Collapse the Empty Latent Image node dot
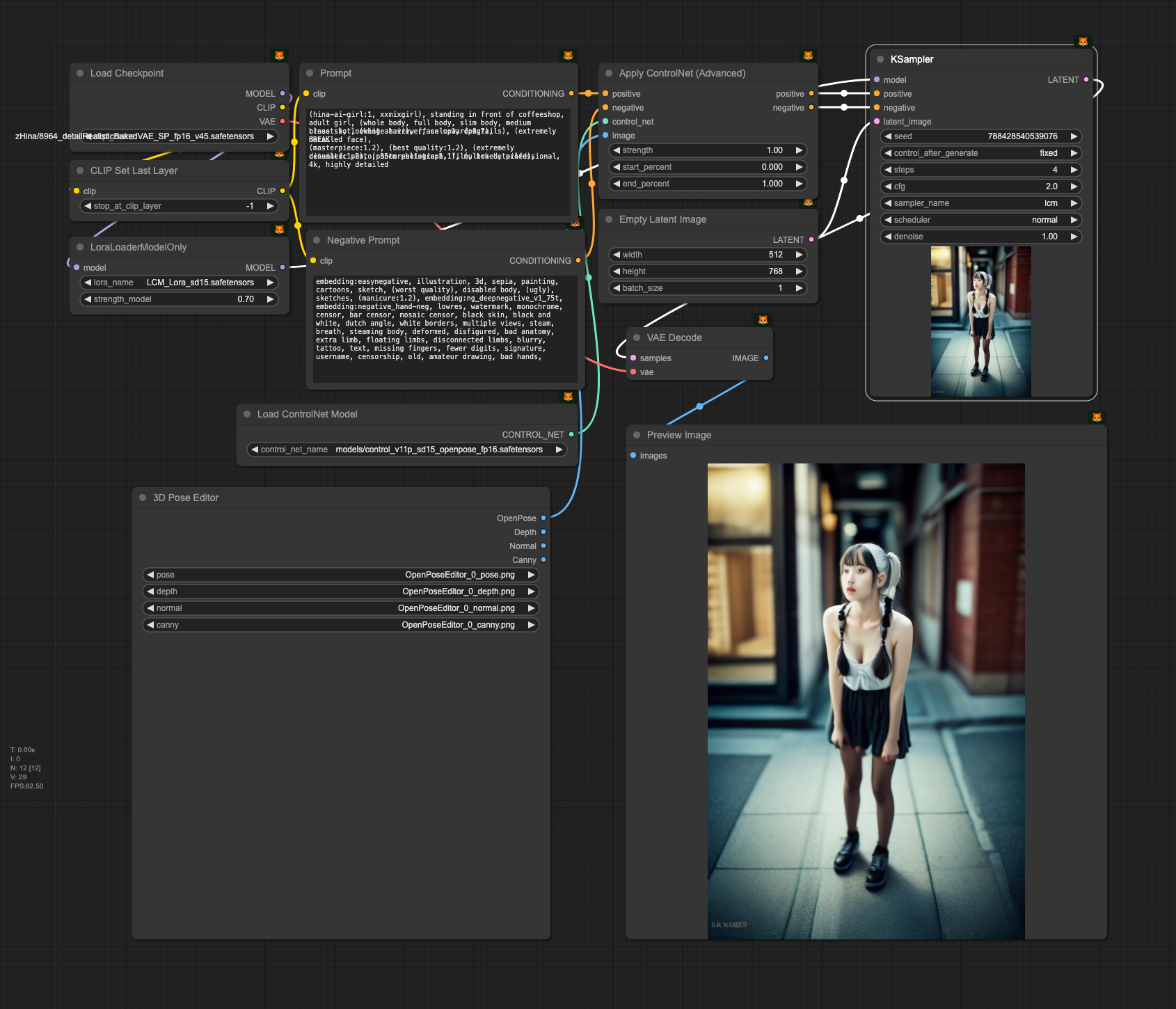The width and height of the screenshot is (1176, 1009). click(609, 219)
